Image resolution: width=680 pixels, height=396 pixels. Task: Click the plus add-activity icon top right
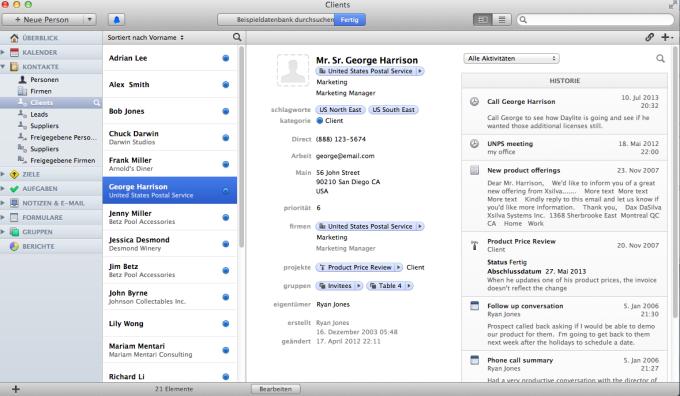click(666, 37)
